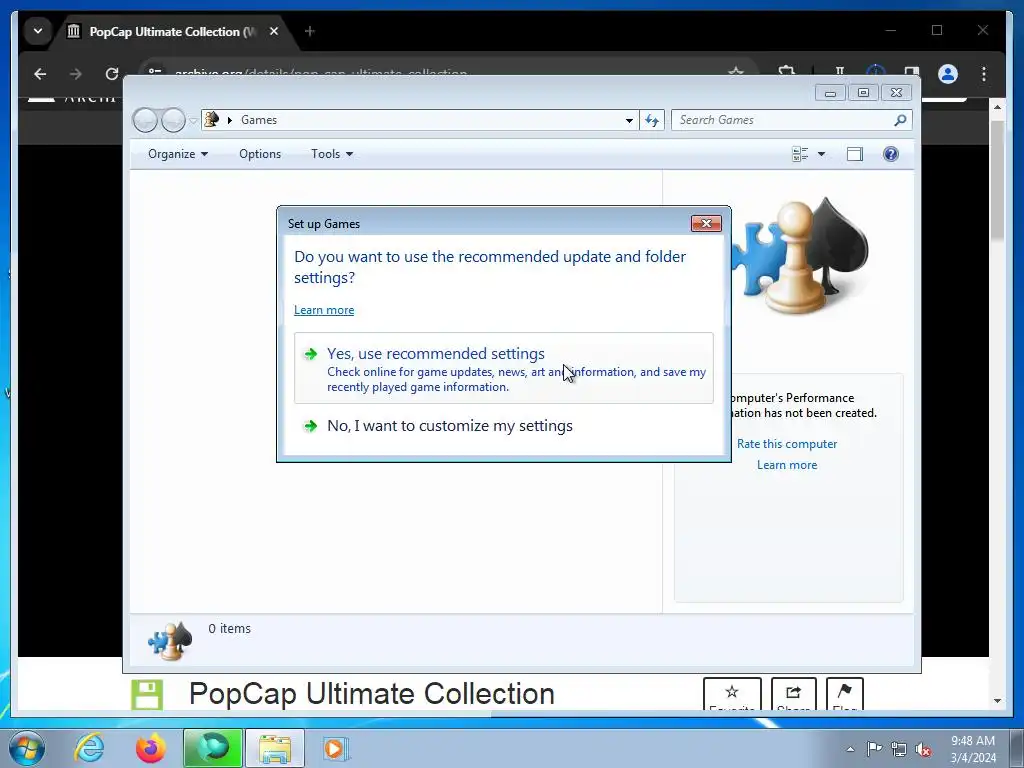Open Windows Media Player from the taskbar
Image resolution: width=1024 pixels, height=768 pixels.
[x=336, y=748]
